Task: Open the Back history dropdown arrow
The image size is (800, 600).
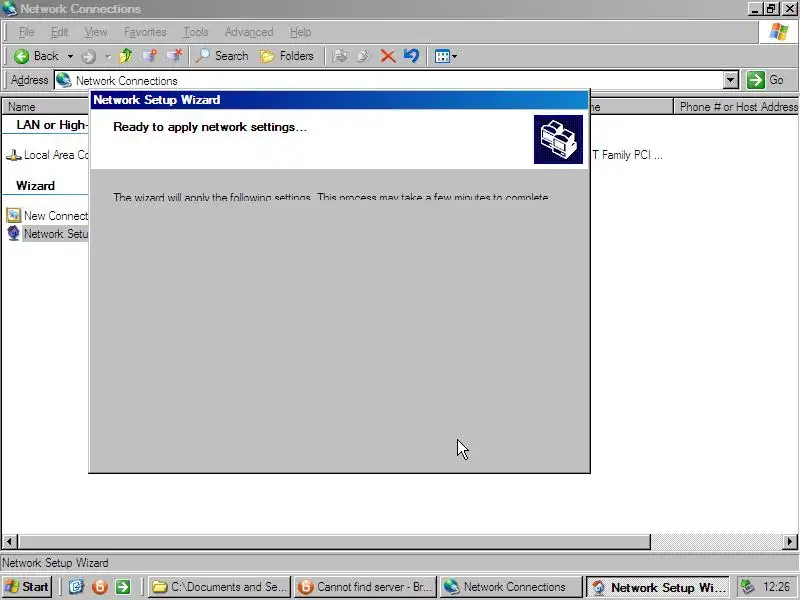Action: click(x=70, y=56)
